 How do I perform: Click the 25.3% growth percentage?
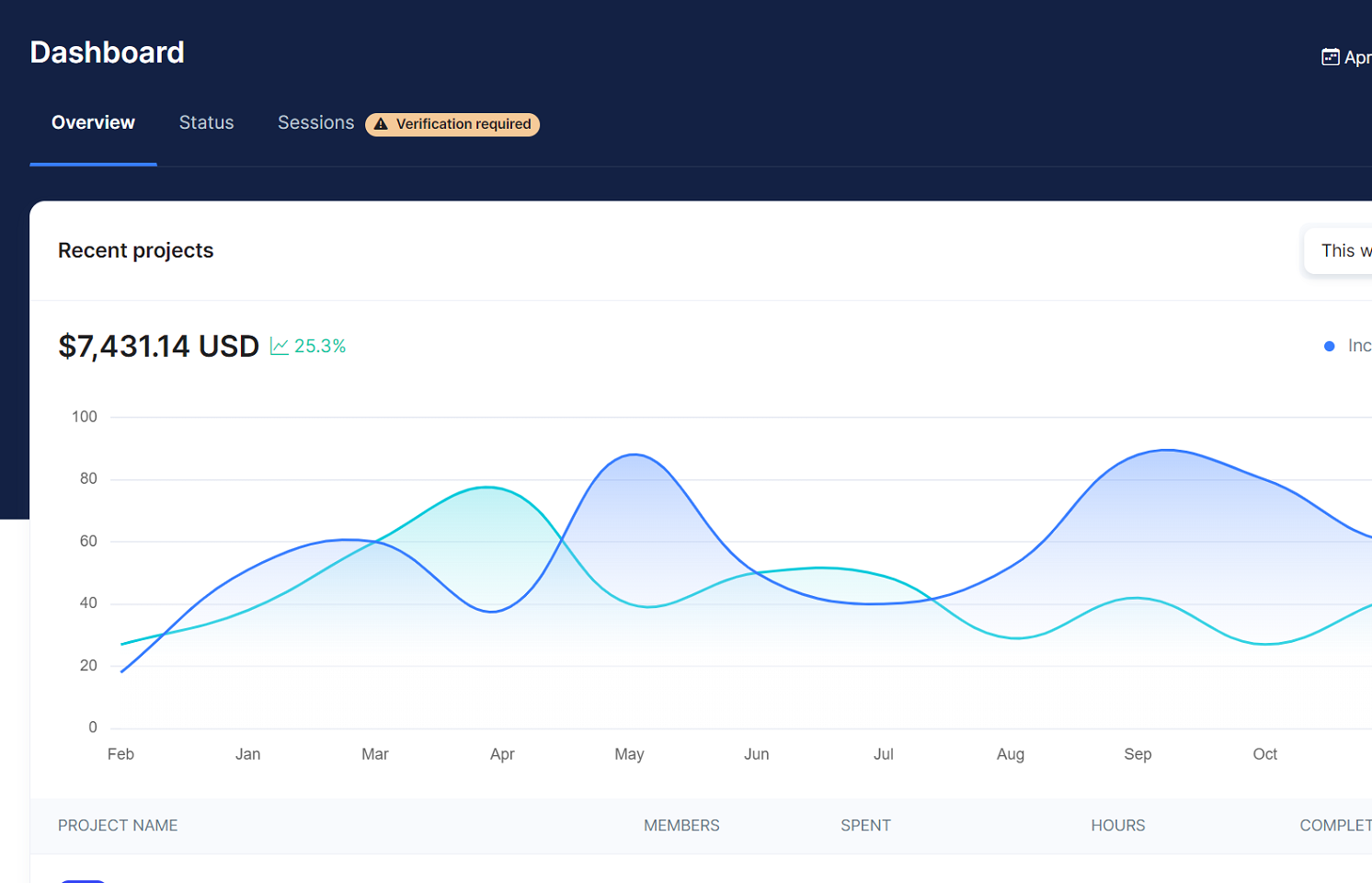tap(320, 347)
